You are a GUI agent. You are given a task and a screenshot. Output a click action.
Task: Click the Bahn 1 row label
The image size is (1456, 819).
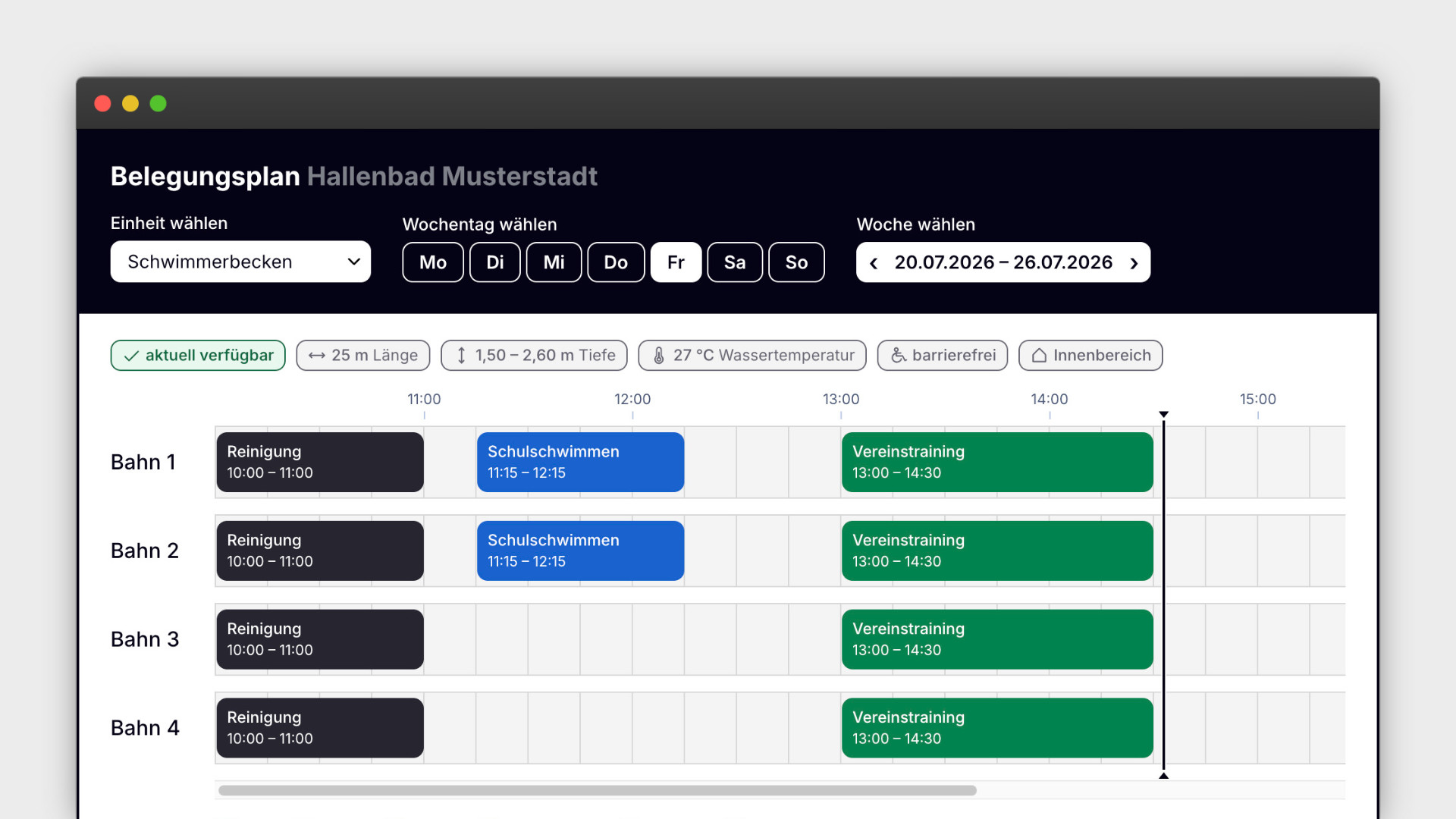point(143,463)
